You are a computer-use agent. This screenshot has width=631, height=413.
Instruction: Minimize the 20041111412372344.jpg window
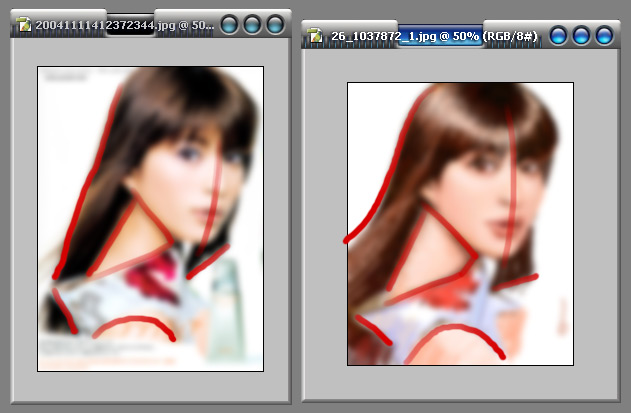click(x=230, y=25)
